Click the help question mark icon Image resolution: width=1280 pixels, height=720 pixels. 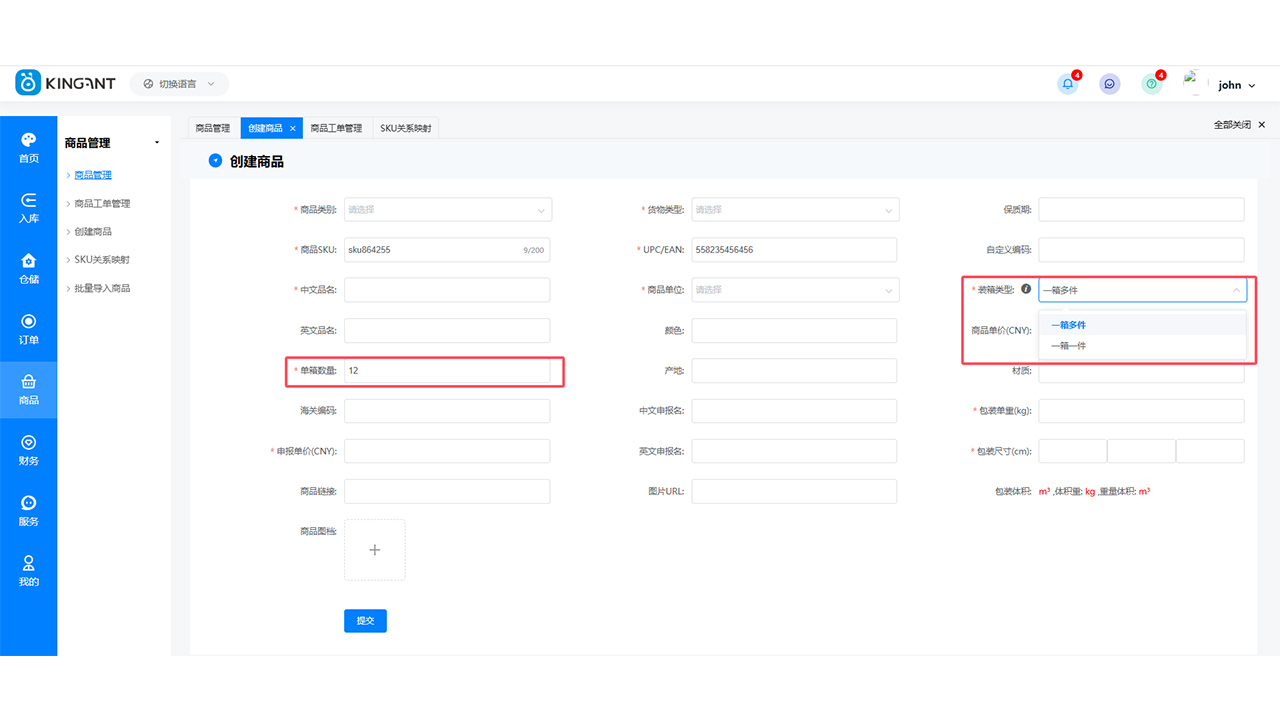tap(1151, 84)
